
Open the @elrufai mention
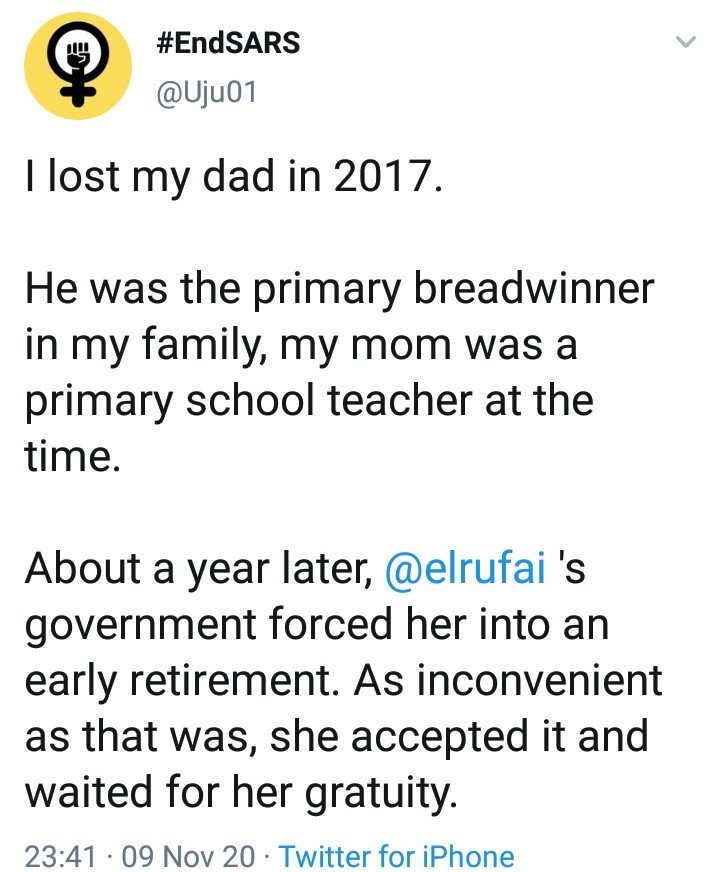tap(465, 568)
